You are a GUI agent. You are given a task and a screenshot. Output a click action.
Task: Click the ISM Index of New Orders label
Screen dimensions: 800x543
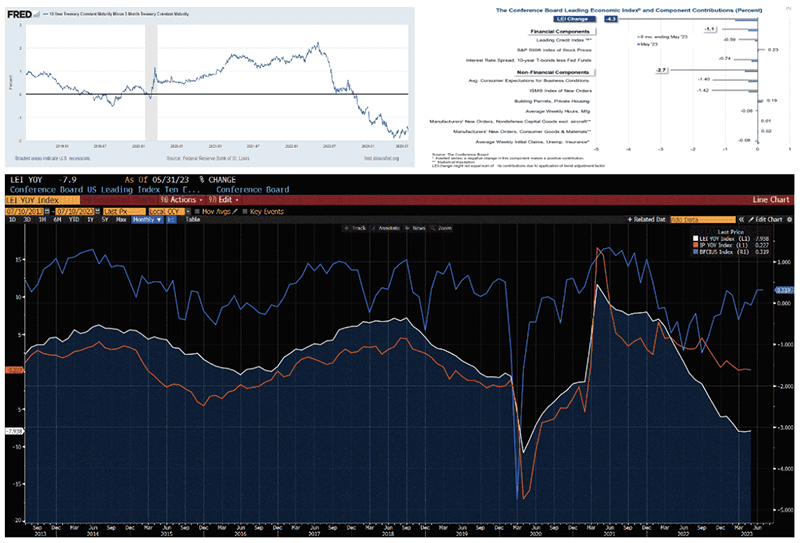click(x=560, y=91)
